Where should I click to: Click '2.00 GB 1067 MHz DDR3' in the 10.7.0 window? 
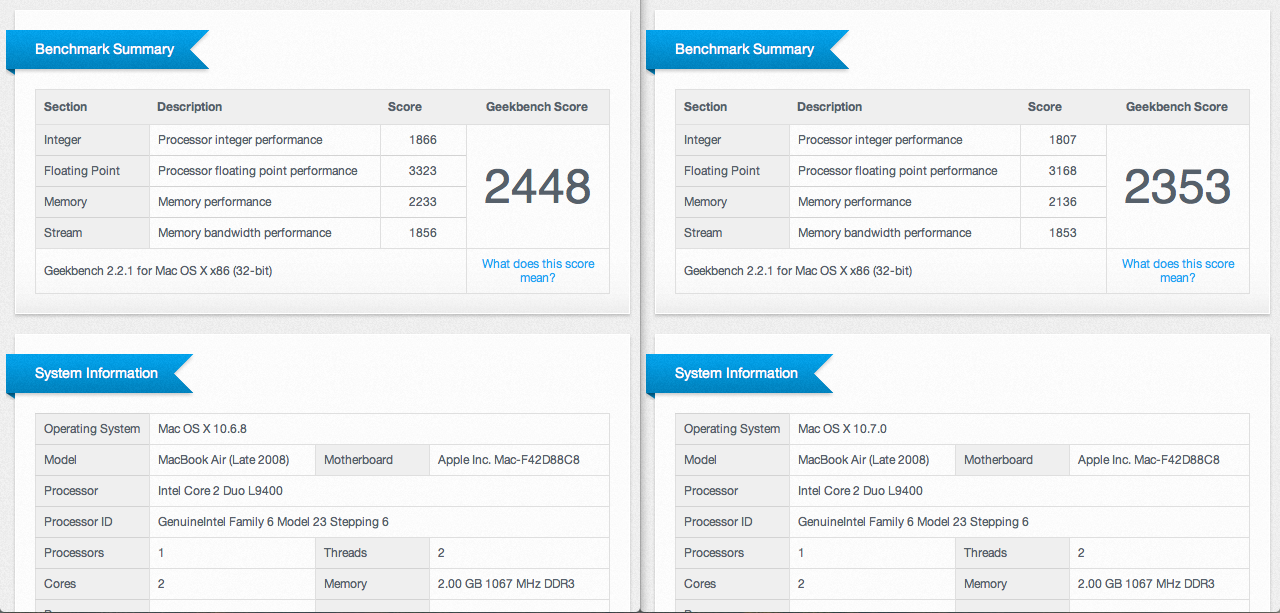(1146, 584)
